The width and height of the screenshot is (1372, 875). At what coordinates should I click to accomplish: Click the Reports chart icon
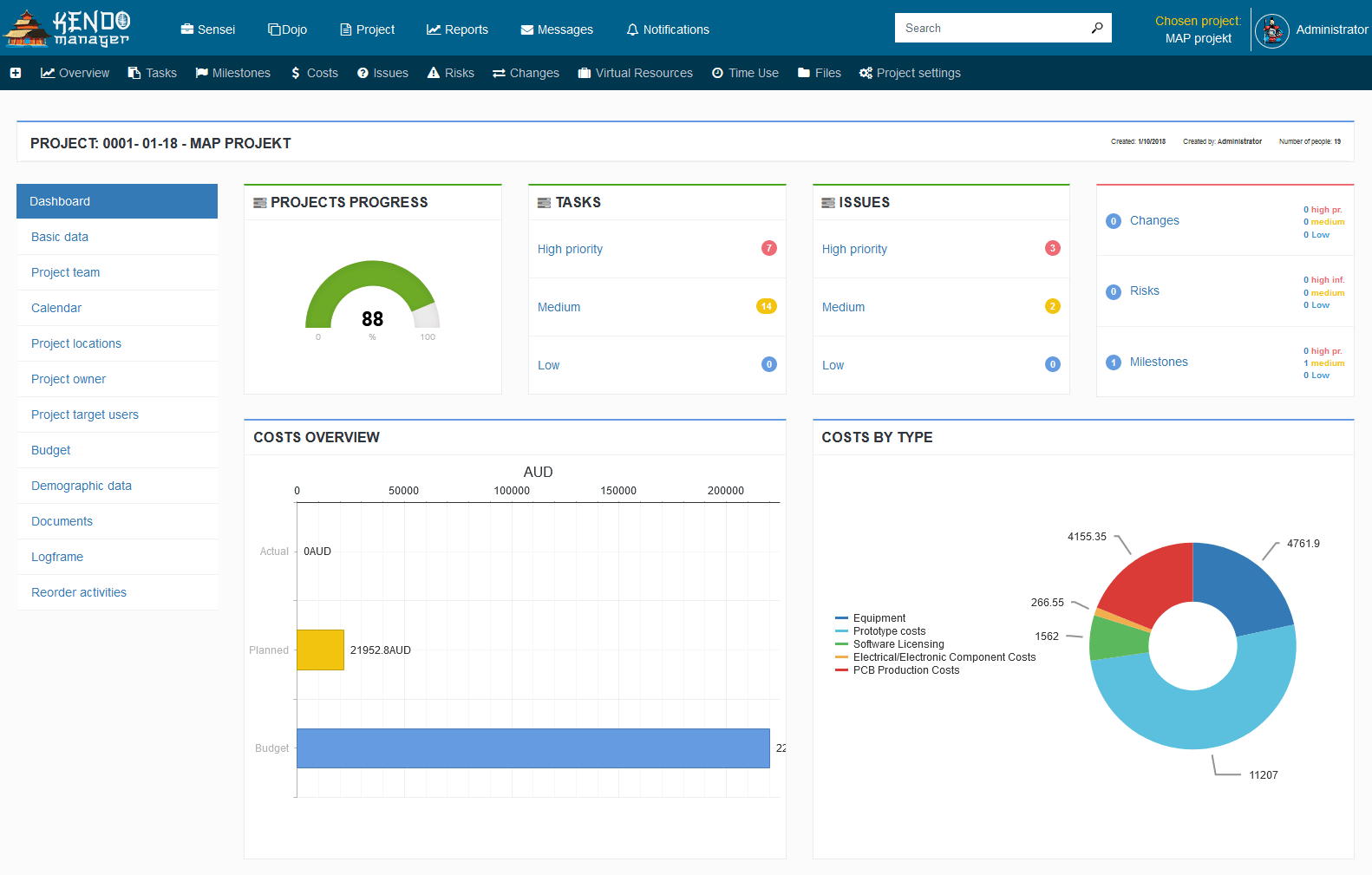point(434,29)
